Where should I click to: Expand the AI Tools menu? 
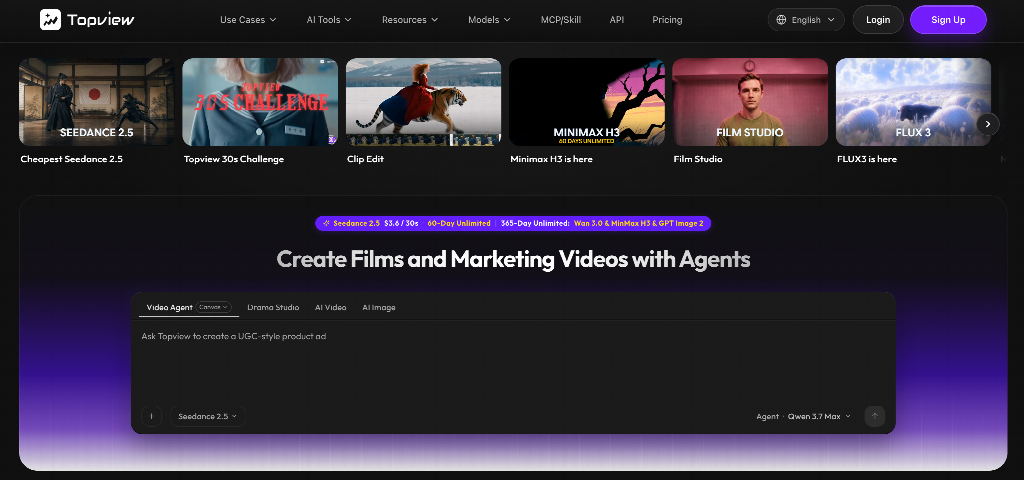329,20
